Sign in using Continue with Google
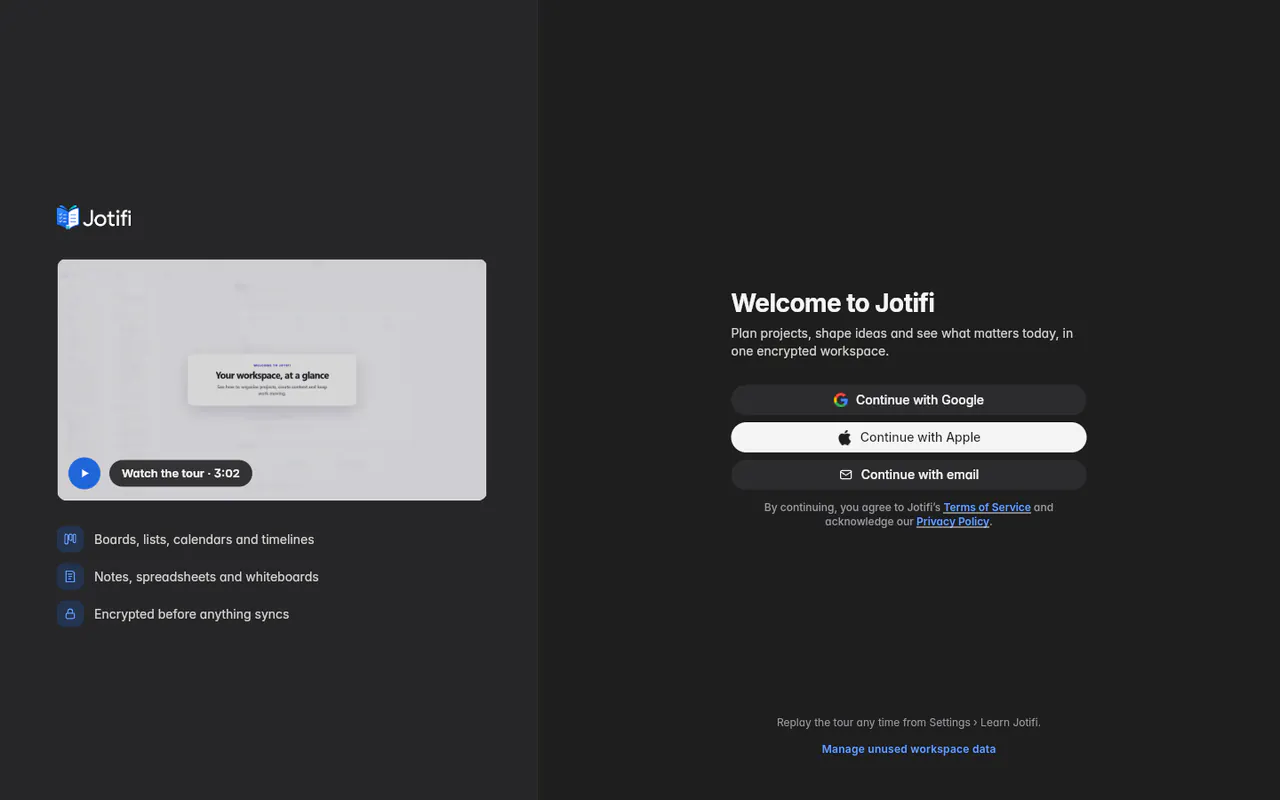 tap(908, 400)
